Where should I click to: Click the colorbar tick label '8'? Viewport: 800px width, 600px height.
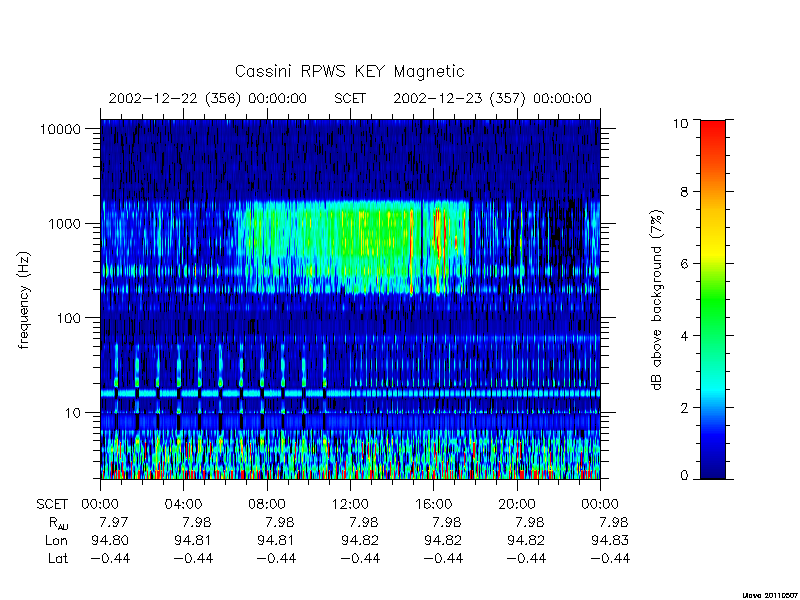click(x=684, y=191)
